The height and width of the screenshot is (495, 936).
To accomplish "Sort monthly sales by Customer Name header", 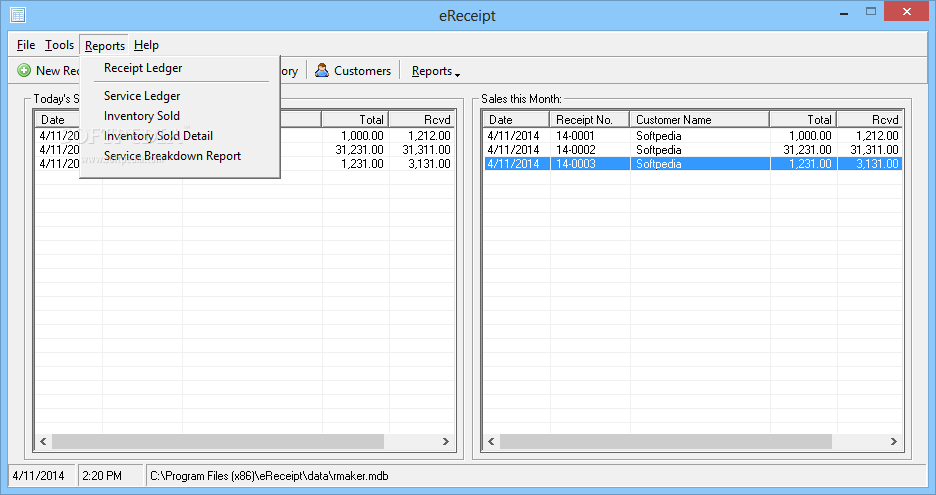I will (x=700, y=119).
